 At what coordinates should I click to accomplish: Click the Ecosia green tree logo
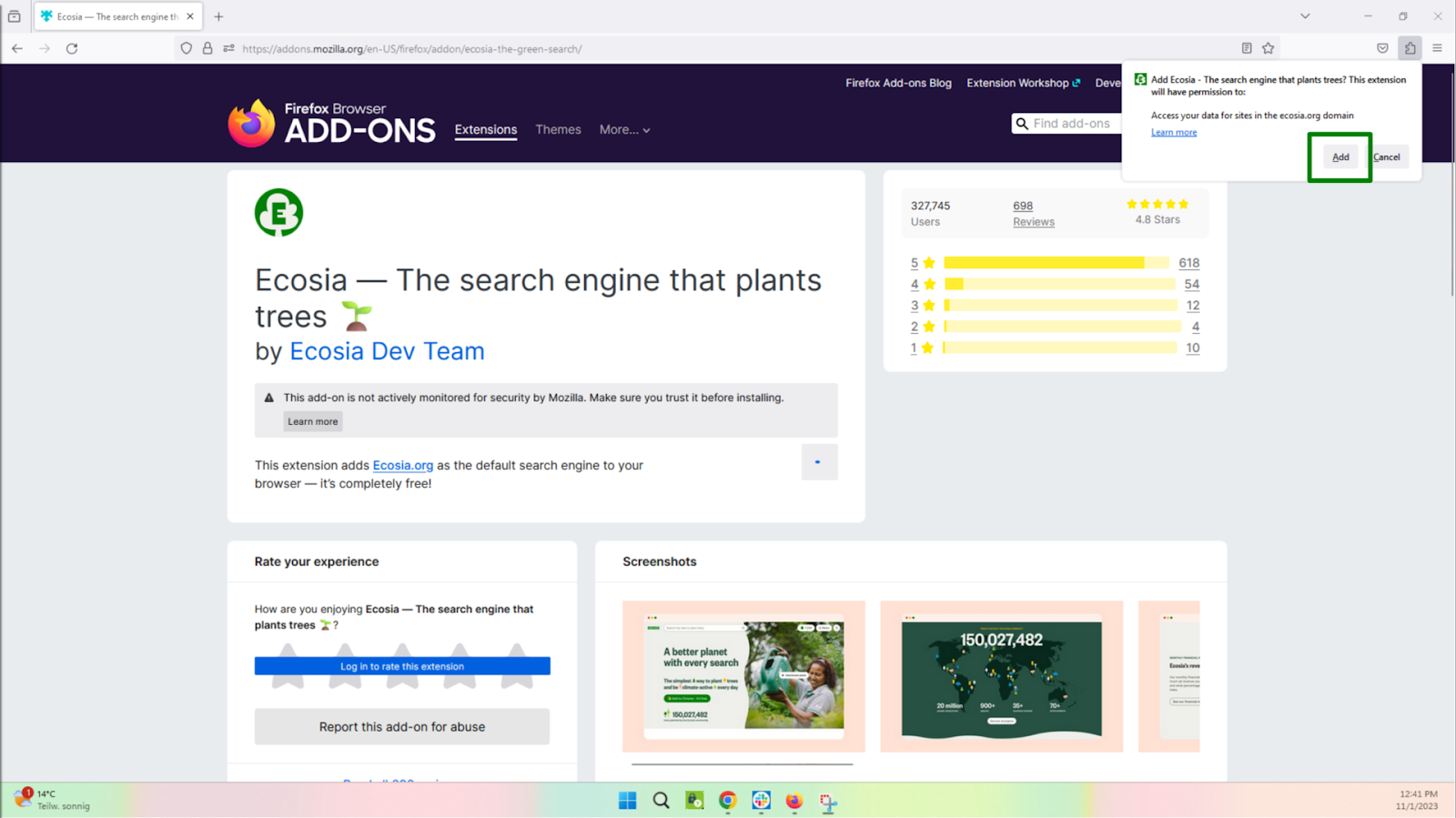point(278,213)
